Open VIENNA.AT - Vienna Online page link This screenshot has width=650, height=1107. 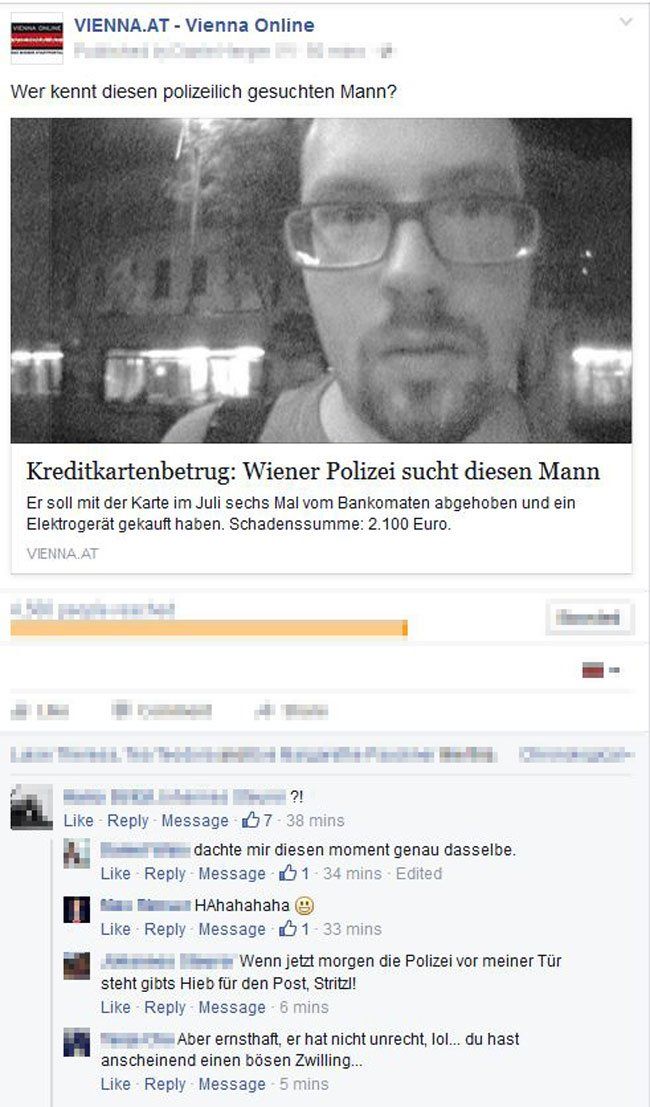coord(194,25)
